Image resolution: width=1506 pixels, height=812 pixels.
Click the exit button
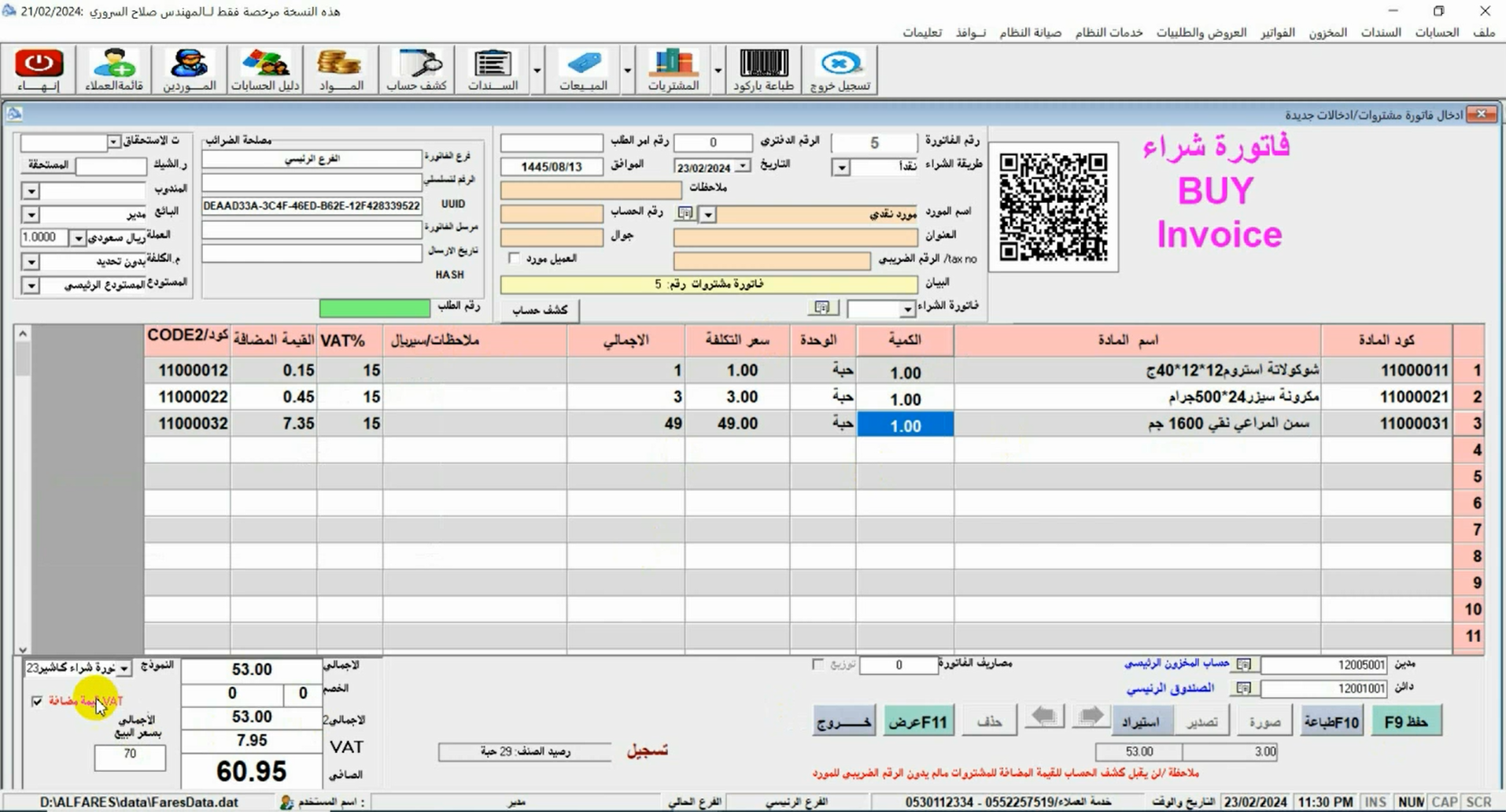[843, 721]
